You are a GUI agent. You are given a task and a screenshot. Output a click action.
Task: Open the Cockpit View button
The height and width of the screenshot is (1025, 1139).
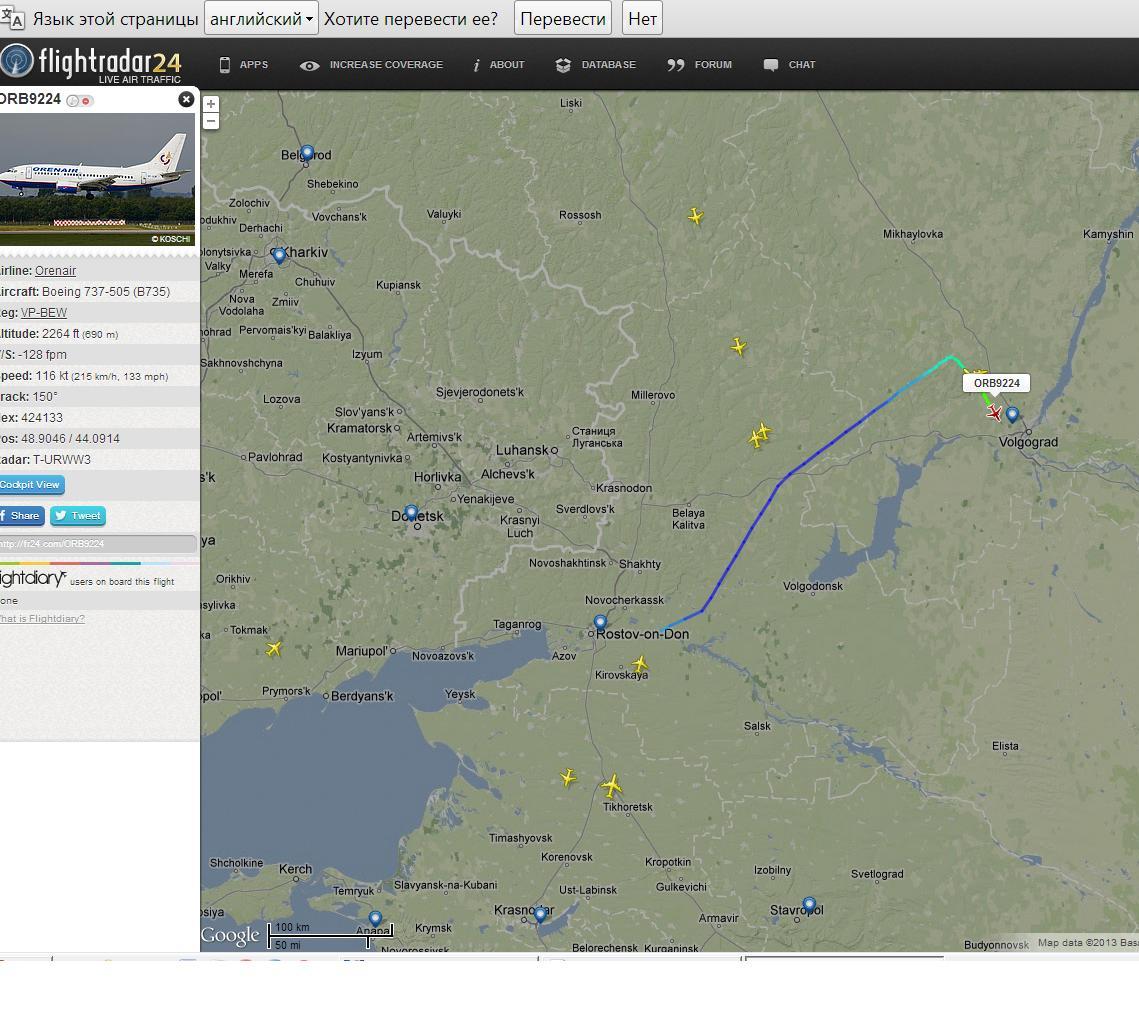[31, 485]
